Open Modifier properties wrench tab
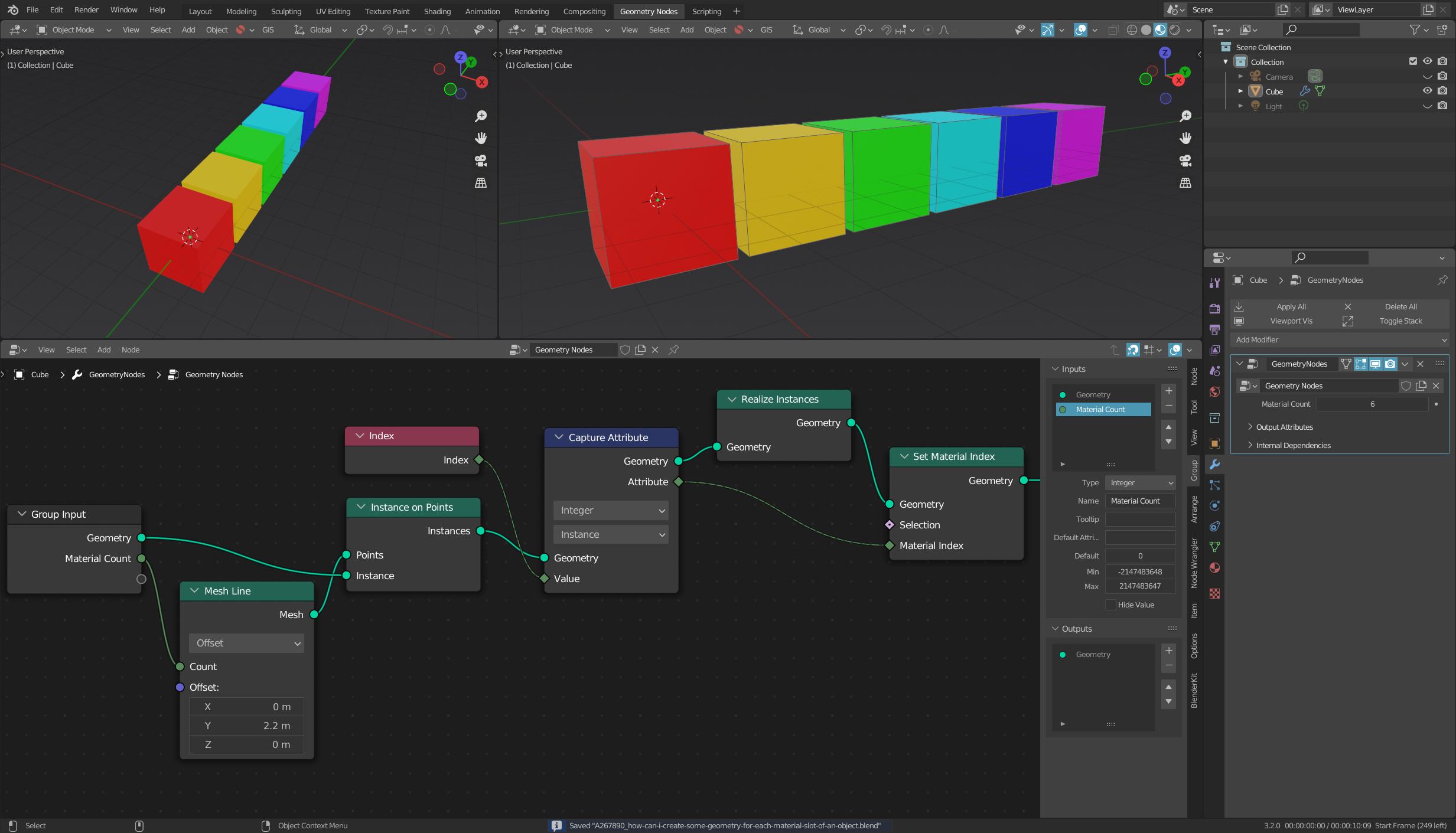Image resolution: width=1456 pixels, height=833 pixels. 1214,465
